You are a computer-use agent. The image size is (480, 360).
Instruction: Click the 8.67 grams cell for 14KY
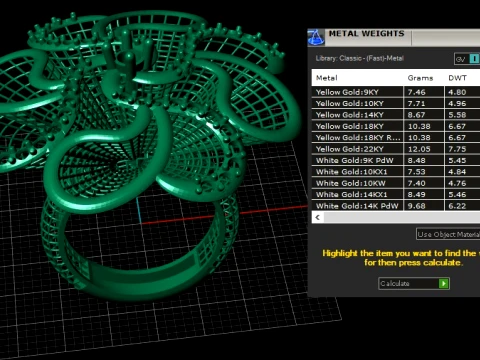point(423,115)
